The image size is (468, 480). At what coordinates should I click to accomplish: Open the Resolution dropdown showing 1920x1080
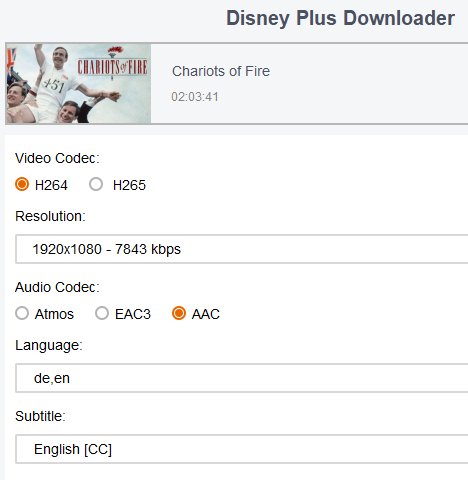coord(242,249)
